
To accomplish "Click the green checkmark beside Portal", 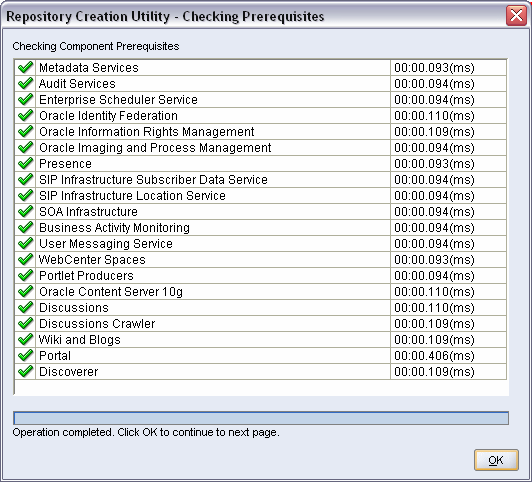I will tap(25, 355).
